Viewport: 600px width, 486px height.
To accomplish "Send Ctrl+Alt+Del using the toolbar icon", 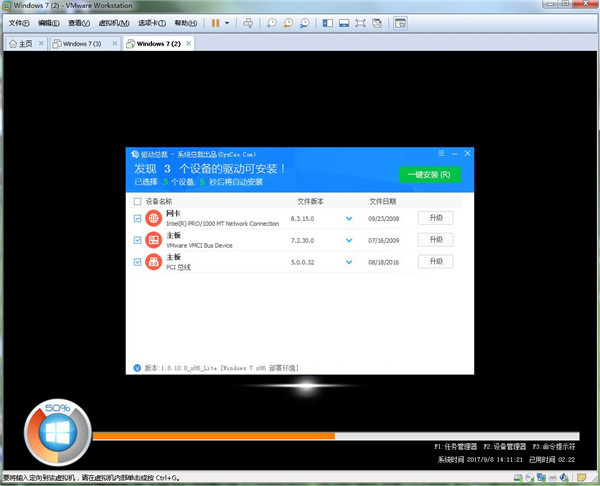I will 248,23.
